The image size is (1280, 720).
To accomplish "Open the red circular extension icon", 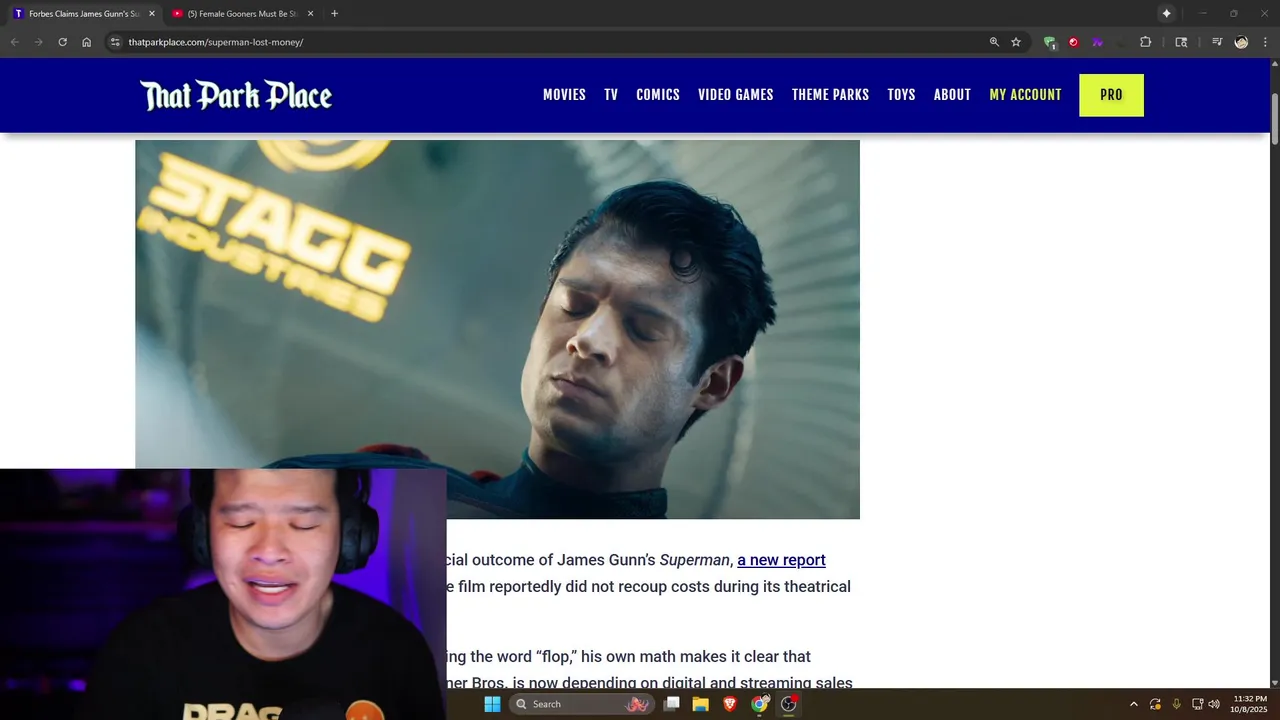I will [1073, 42].
